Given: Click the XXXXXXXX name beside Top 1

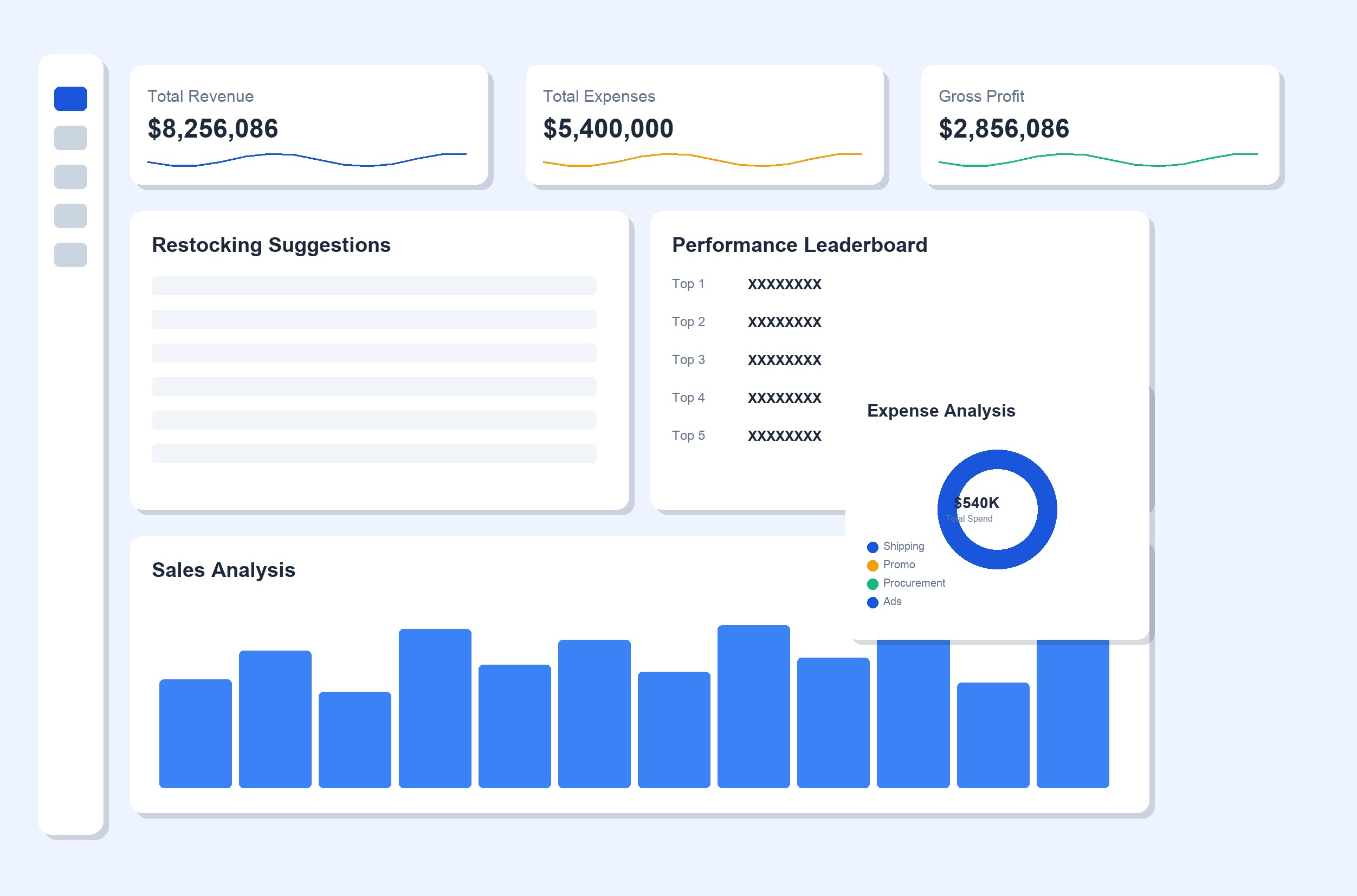Looking at the screenshot, I should [784, 284].
